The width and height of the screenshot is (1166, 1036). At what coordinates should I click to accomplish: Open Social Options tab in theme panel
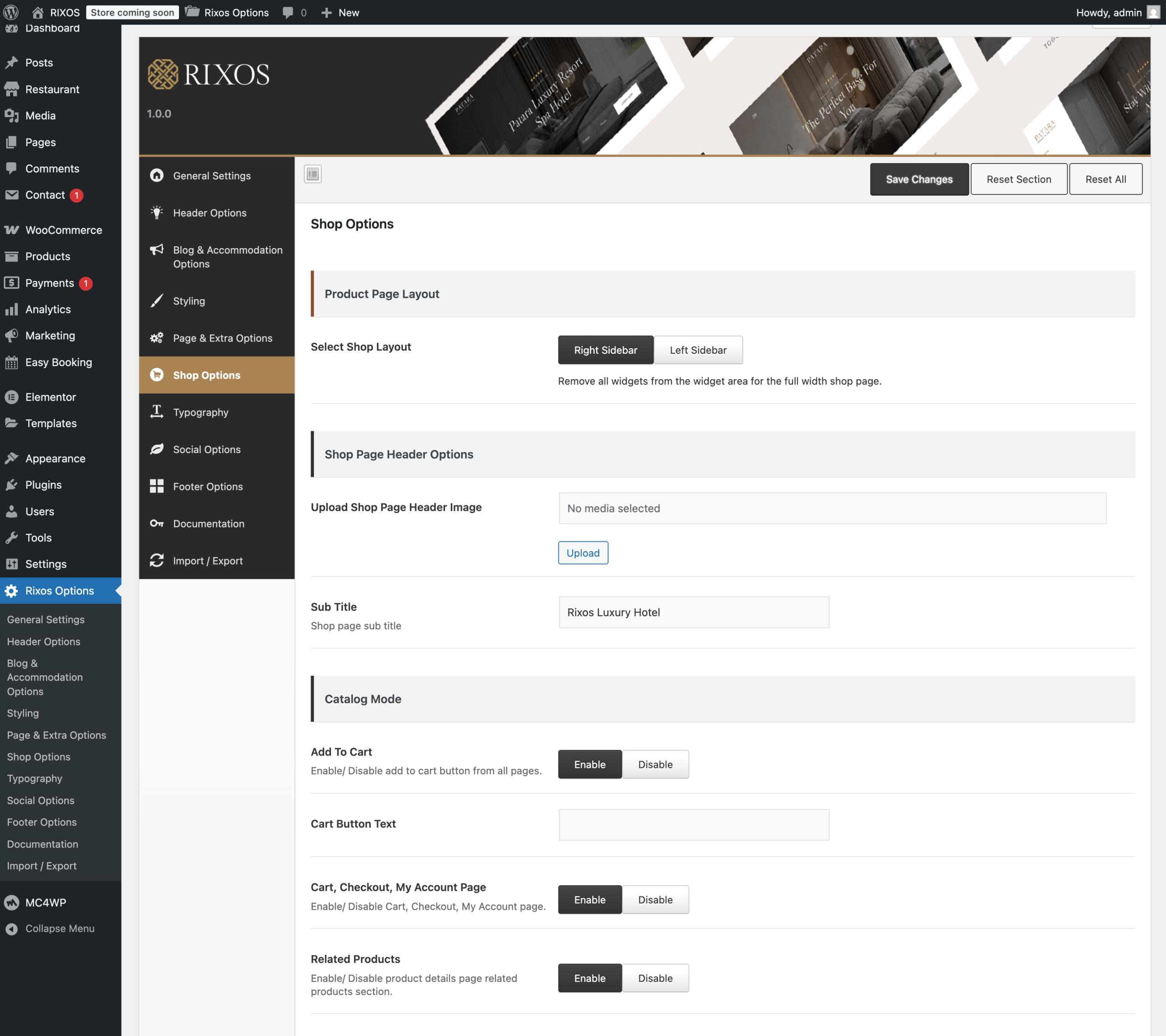tap(217, 449)
